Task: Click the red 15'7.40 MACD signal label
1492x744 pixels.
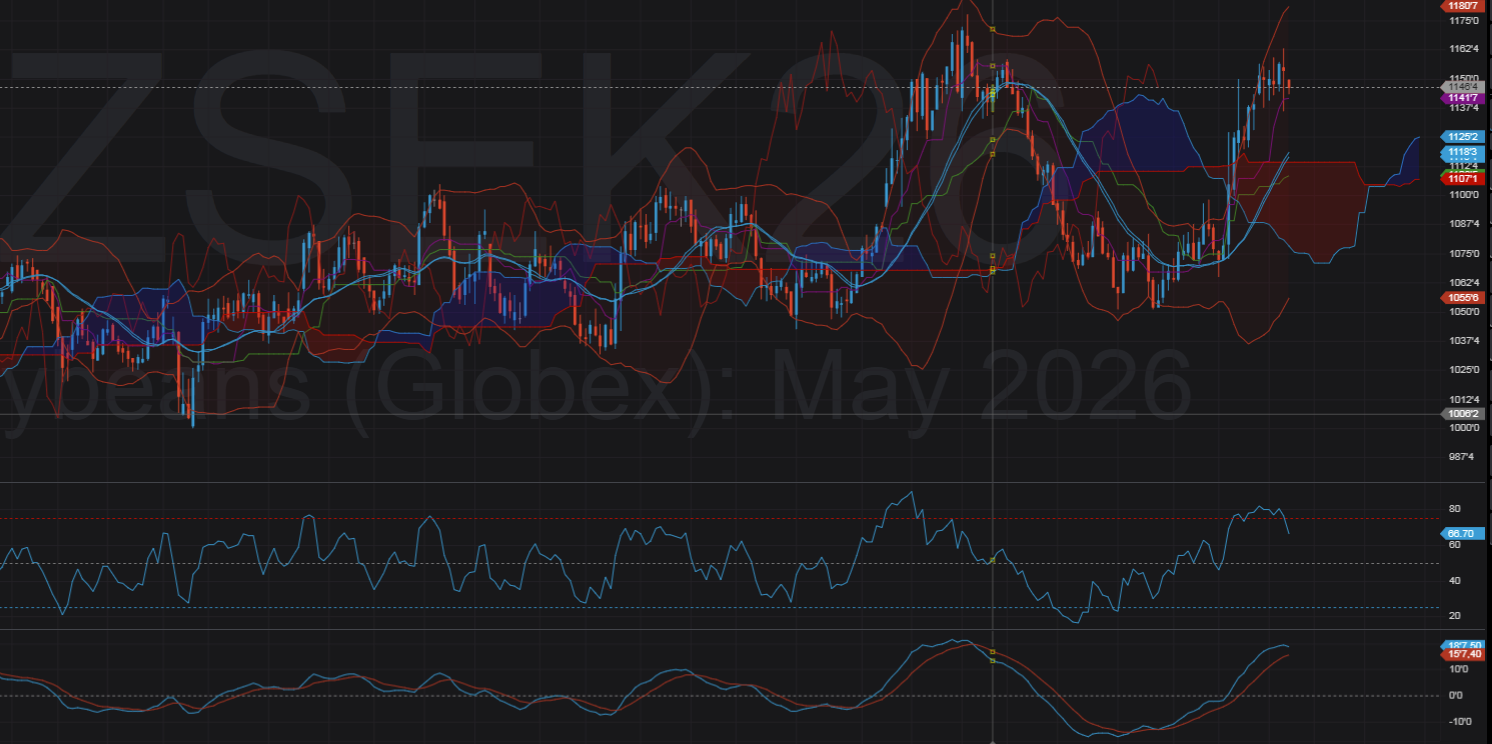Action: pyautogui.click(x=1463, y=654)
